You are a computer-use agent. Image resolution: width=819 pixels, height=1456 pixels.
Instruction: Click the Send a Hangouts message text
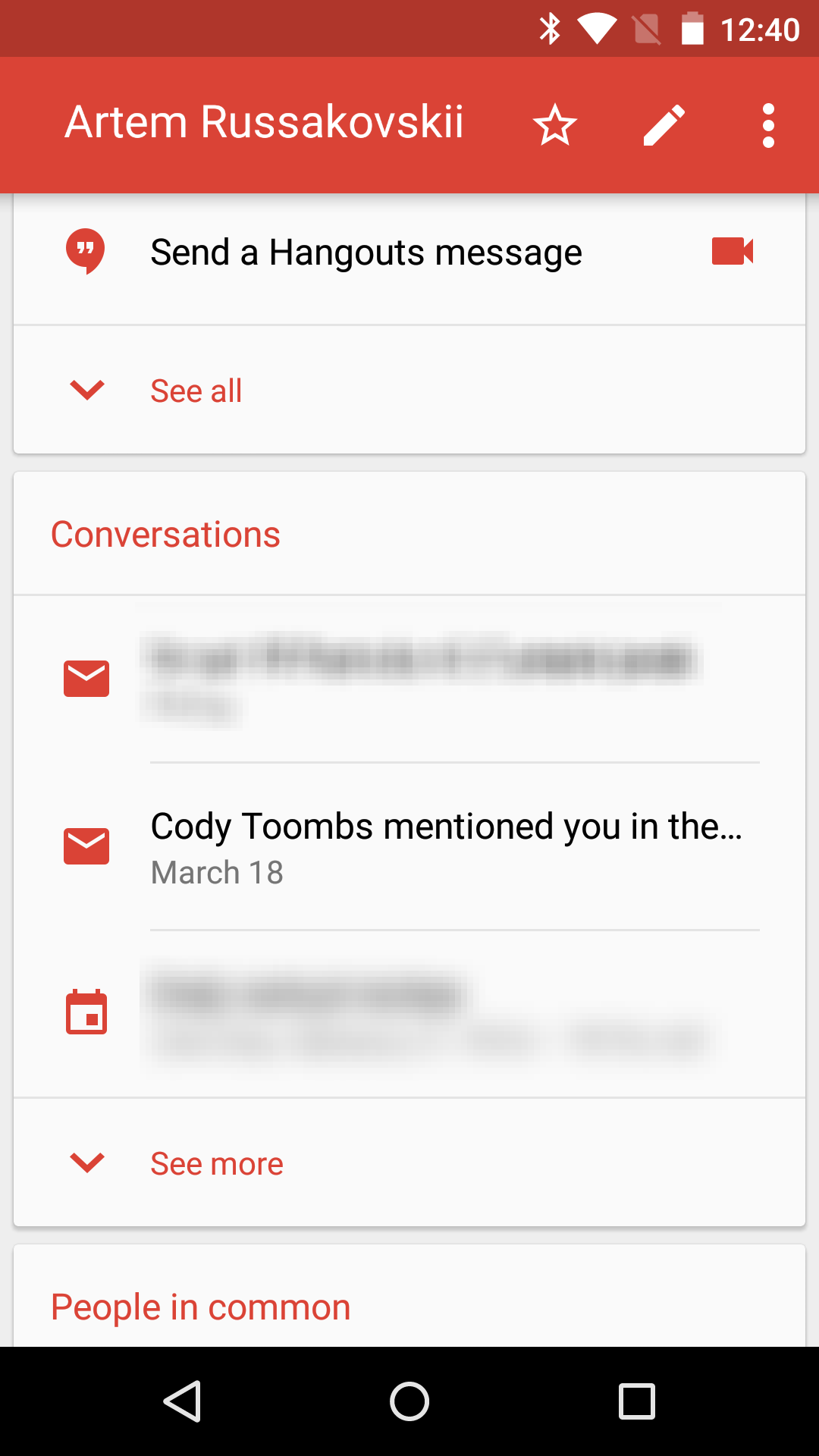coord(366,253)
